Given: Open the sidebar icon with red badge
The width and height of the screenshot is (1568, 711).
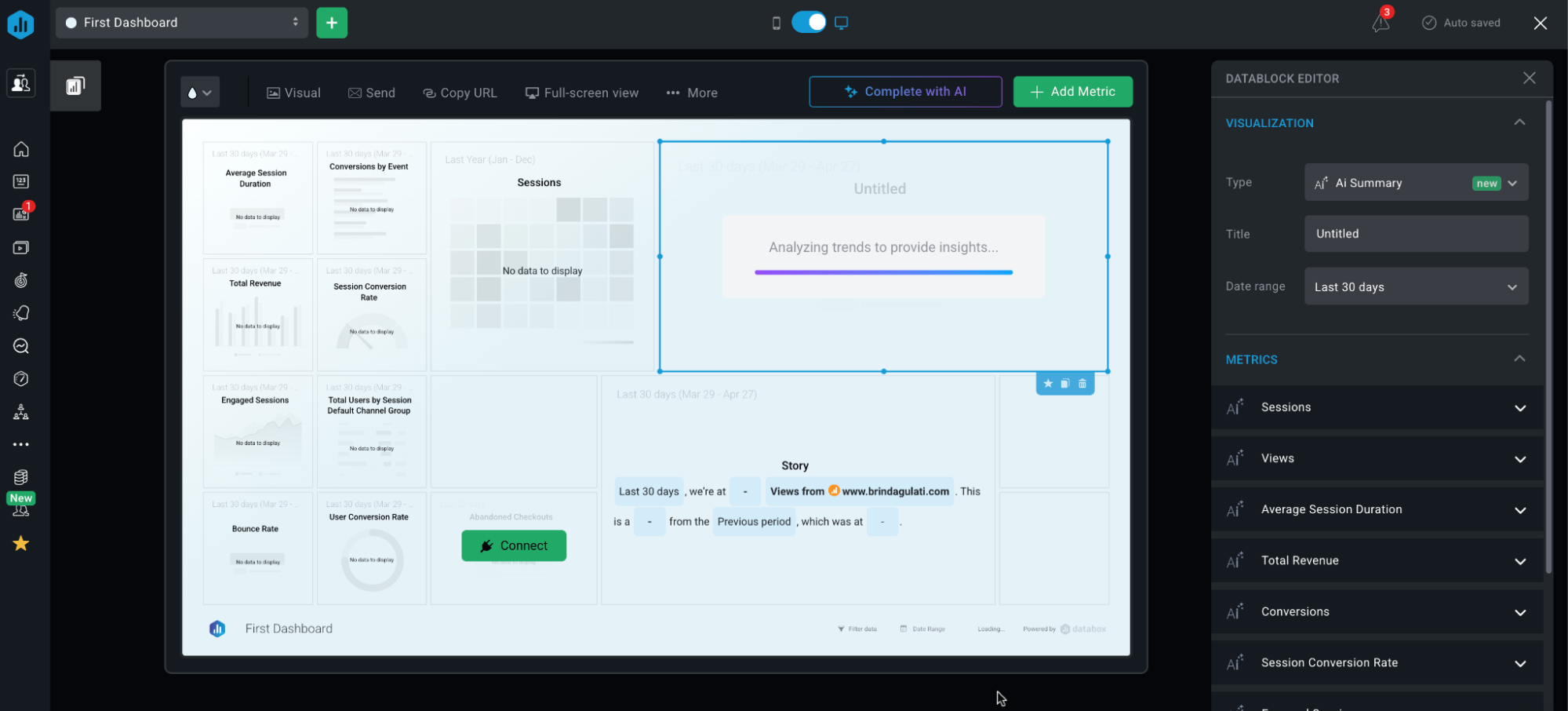Looking at the screenshot, I should click(x=21, y=213).
